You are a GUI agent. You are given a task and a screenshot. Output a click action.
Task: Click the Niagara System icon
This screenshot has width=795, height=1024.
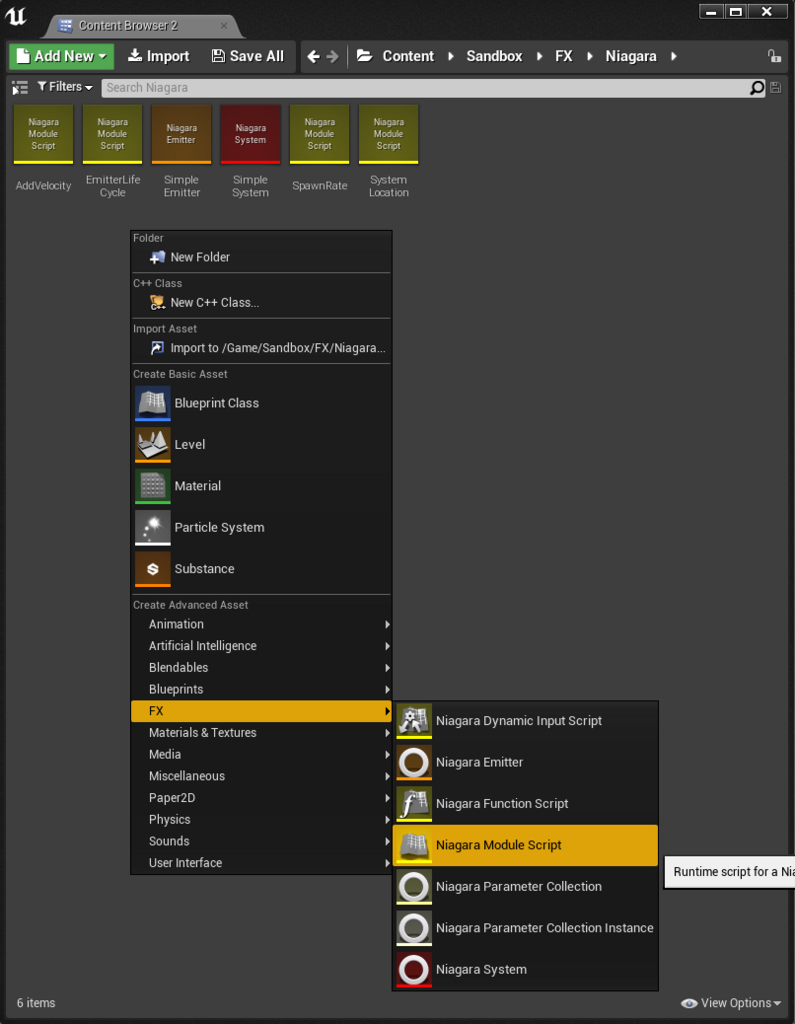tap(414, 970)
